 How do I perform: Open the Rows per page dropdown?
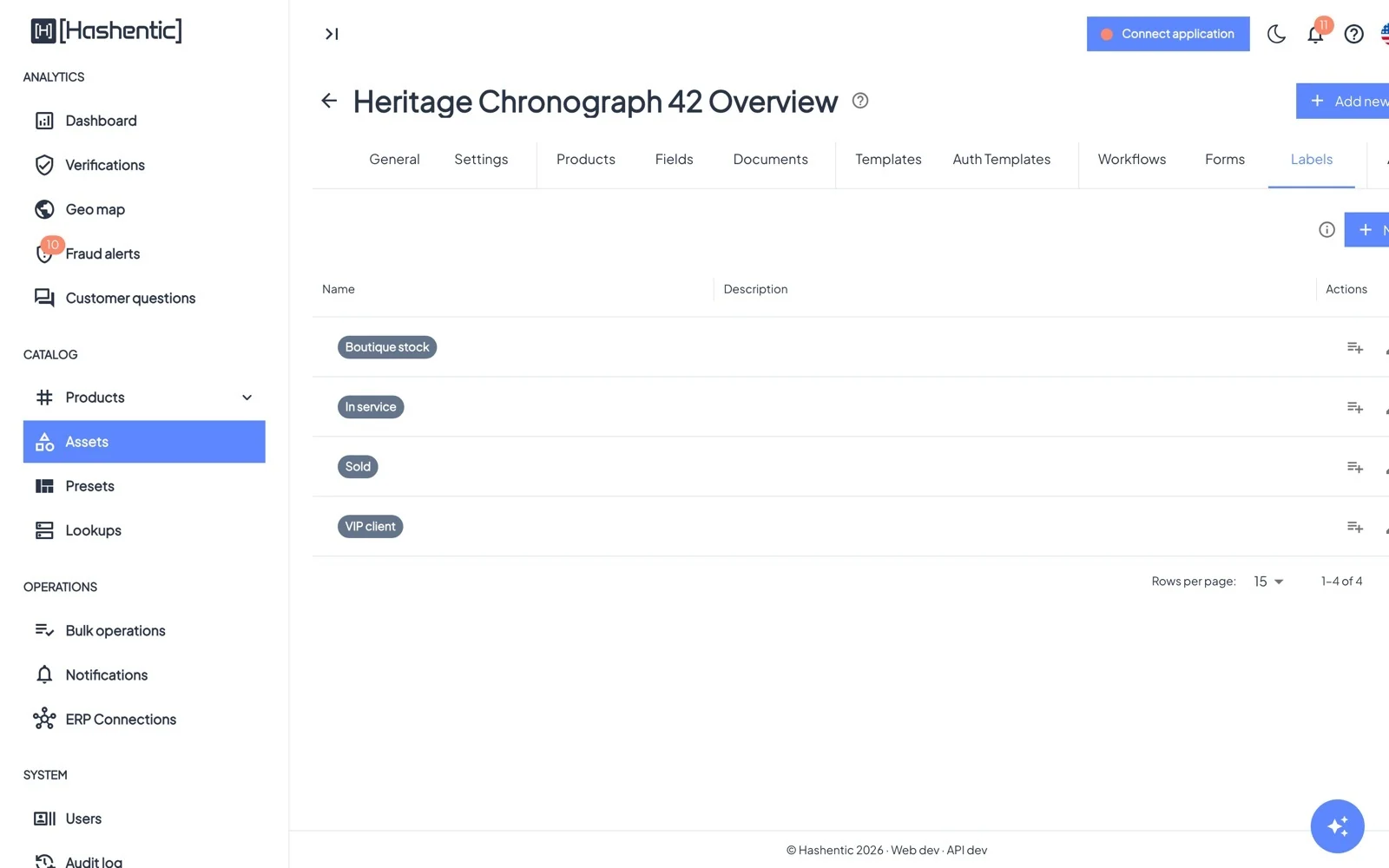pyautogui.click(x=1268, y=582)
